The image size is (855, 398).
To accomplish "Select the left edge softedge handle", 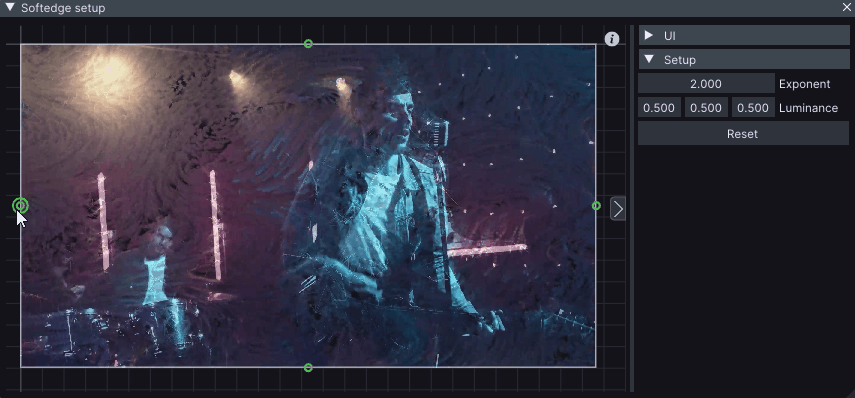I will click(x=21, y=206).
